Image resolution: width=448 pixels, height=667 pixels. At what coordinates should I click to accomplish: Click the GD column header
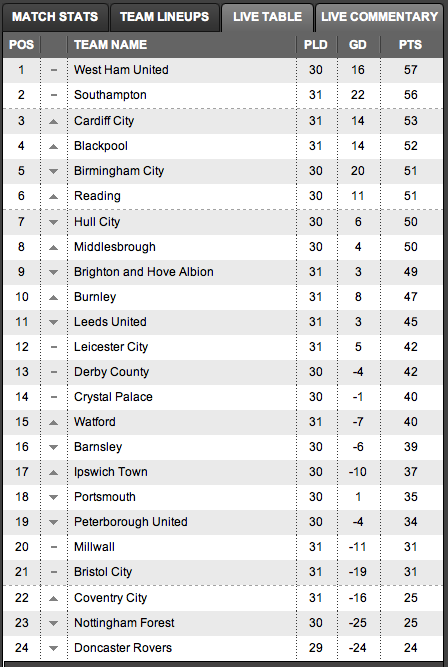pyautogui.click(x=358, y=45)
